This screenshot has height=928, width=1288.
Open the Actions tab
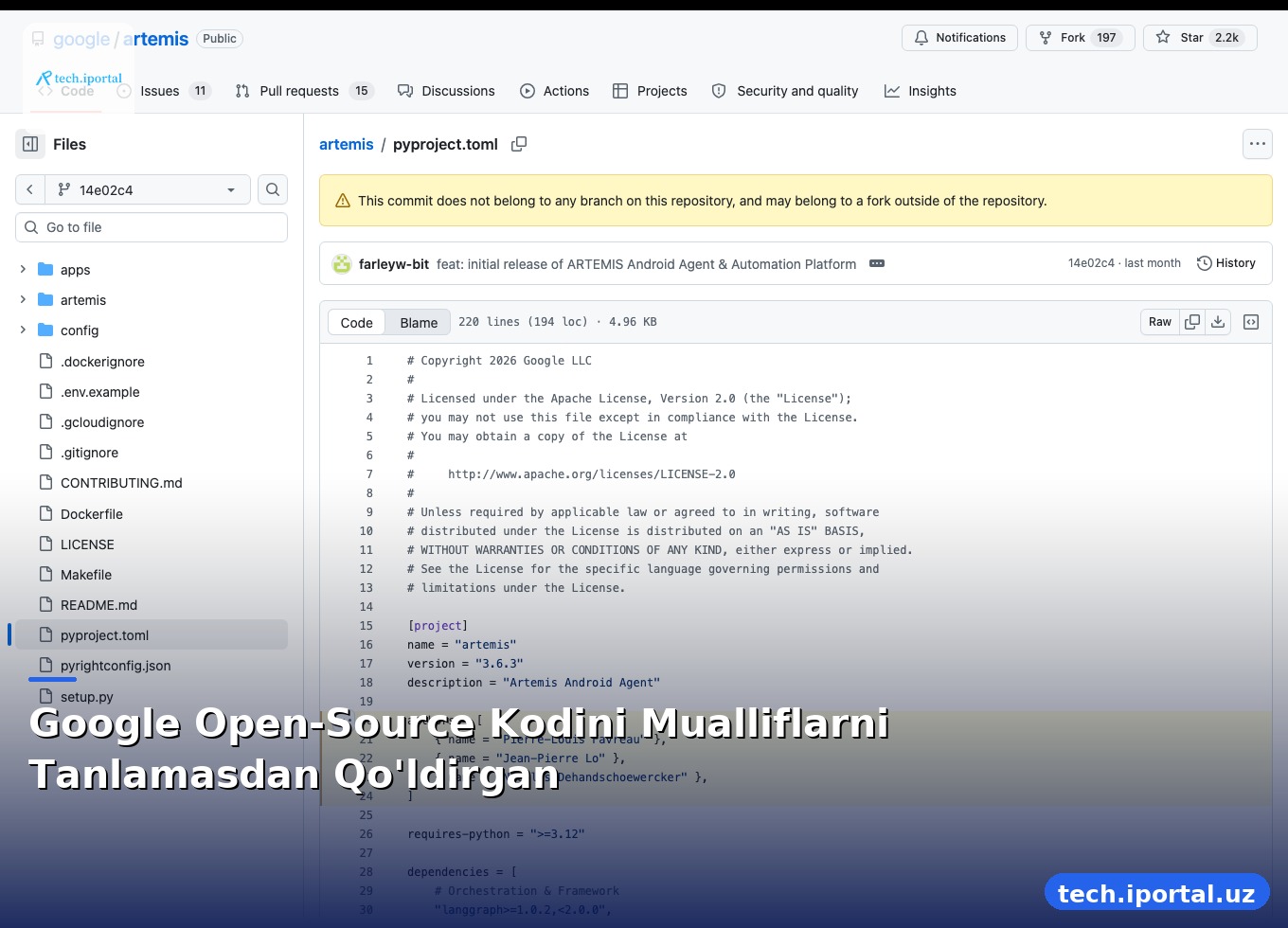[555, 91]
